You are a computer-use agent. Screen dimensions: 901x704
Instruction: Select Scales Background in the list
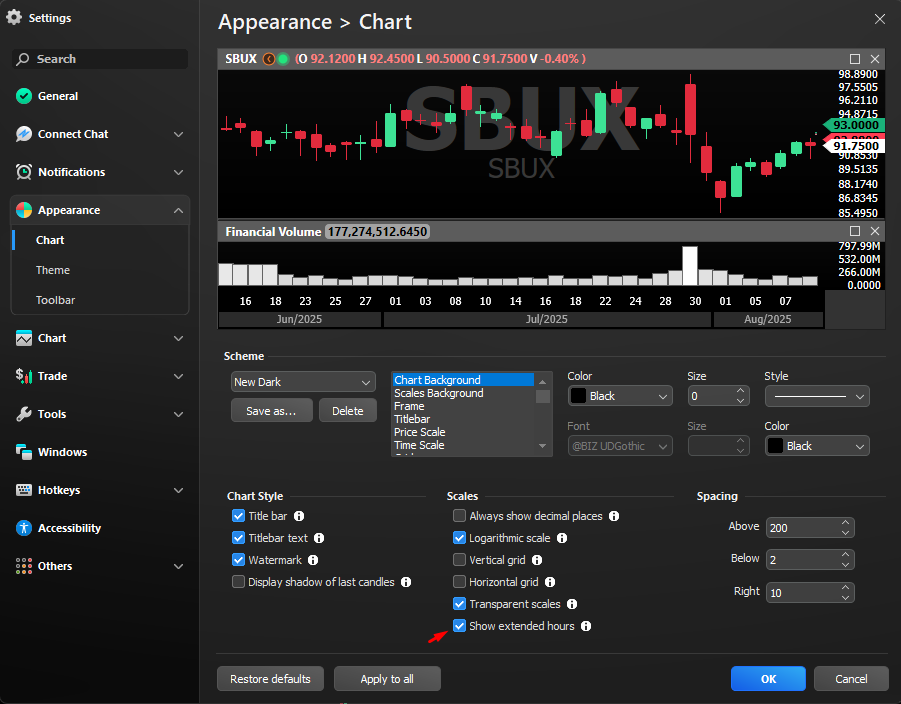438,393
